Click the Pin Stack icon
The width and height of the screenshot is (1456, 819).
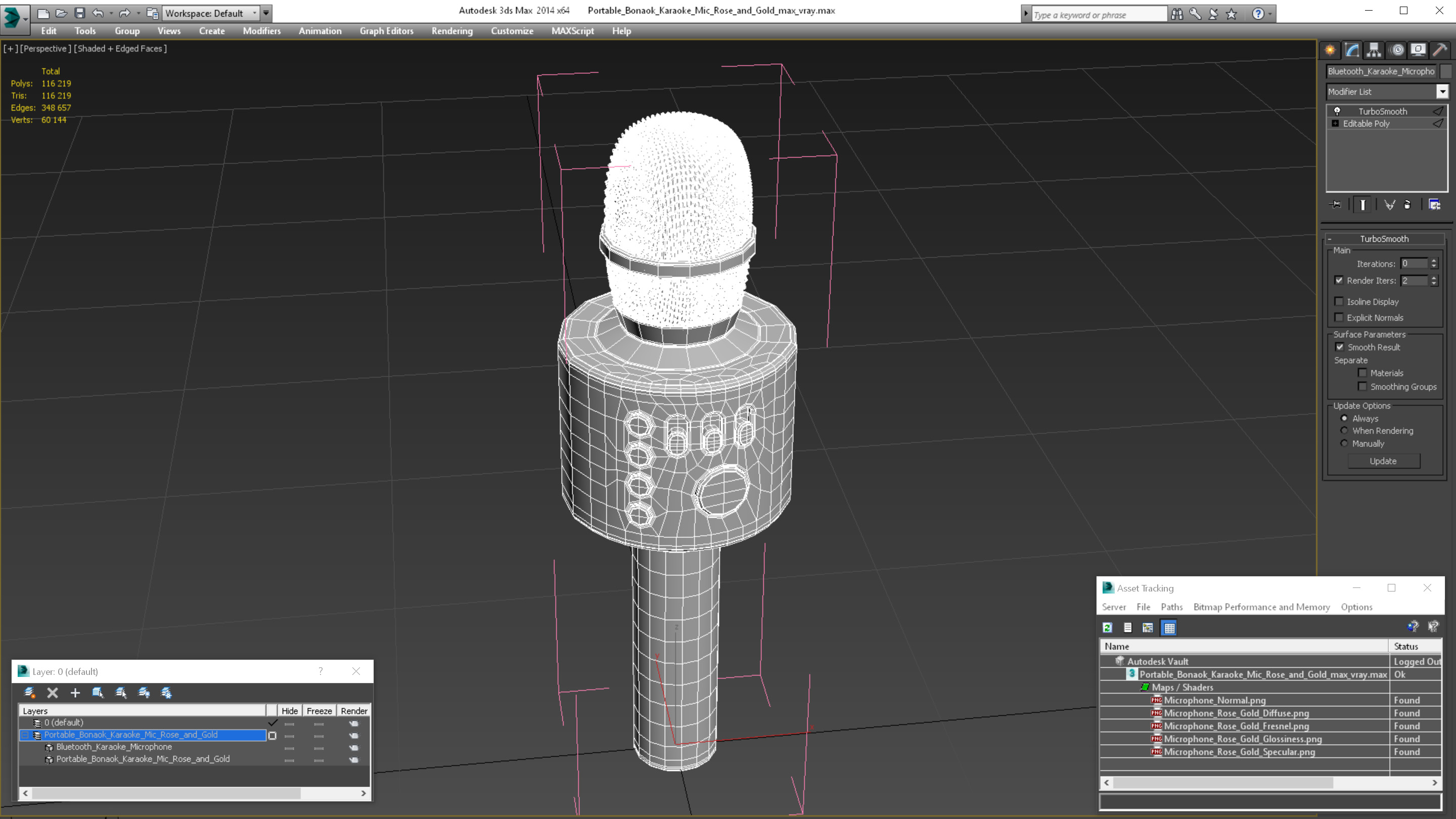tap(1336, 205)
